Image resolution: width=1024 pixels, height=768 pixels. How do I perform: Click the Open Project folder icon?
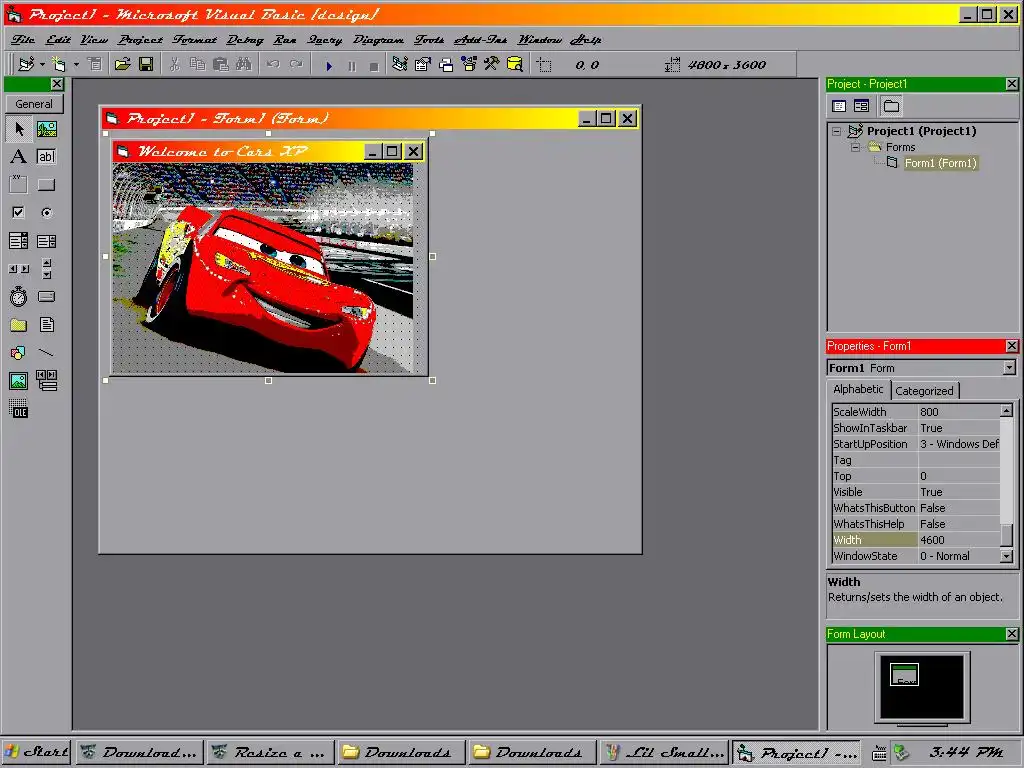122,65
